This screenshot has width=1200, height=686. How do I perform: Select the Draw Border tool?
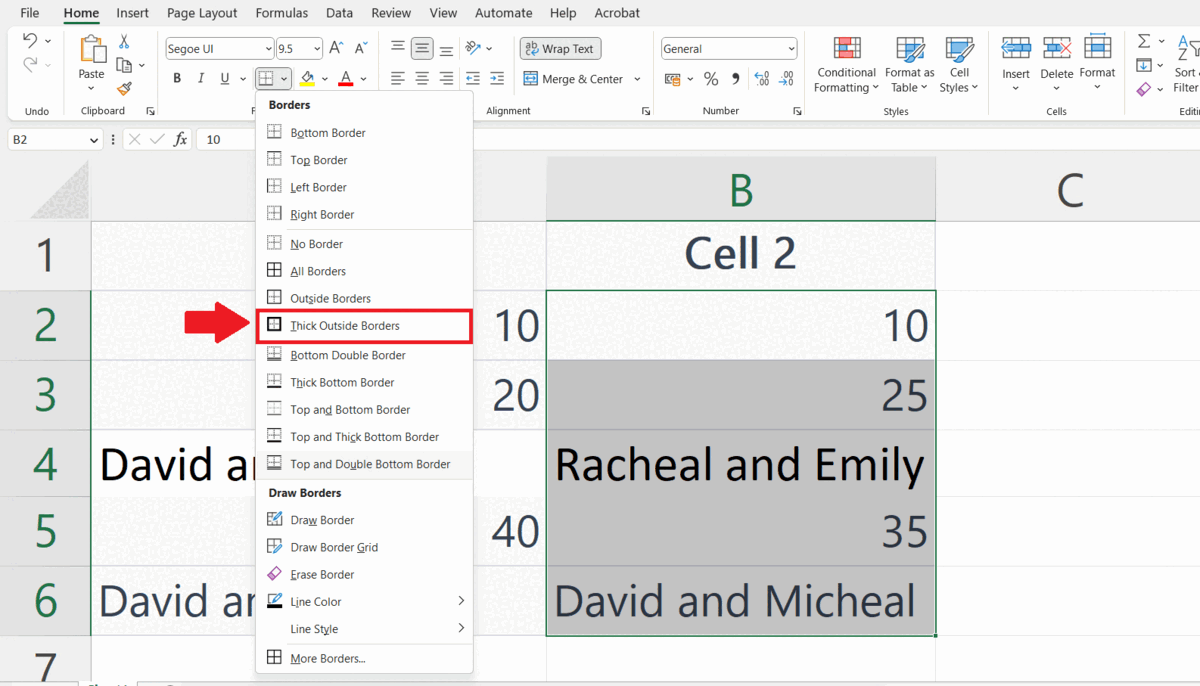click(330, 519)
